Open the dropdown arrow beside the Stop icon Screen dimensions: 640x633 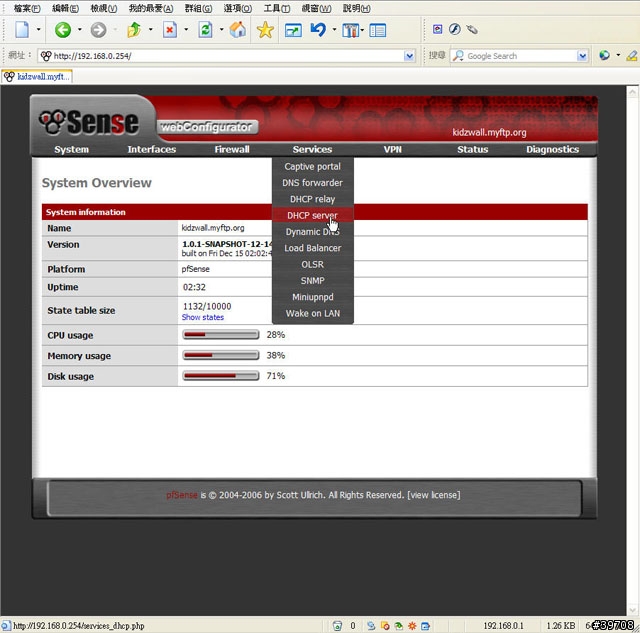[186, 29]
